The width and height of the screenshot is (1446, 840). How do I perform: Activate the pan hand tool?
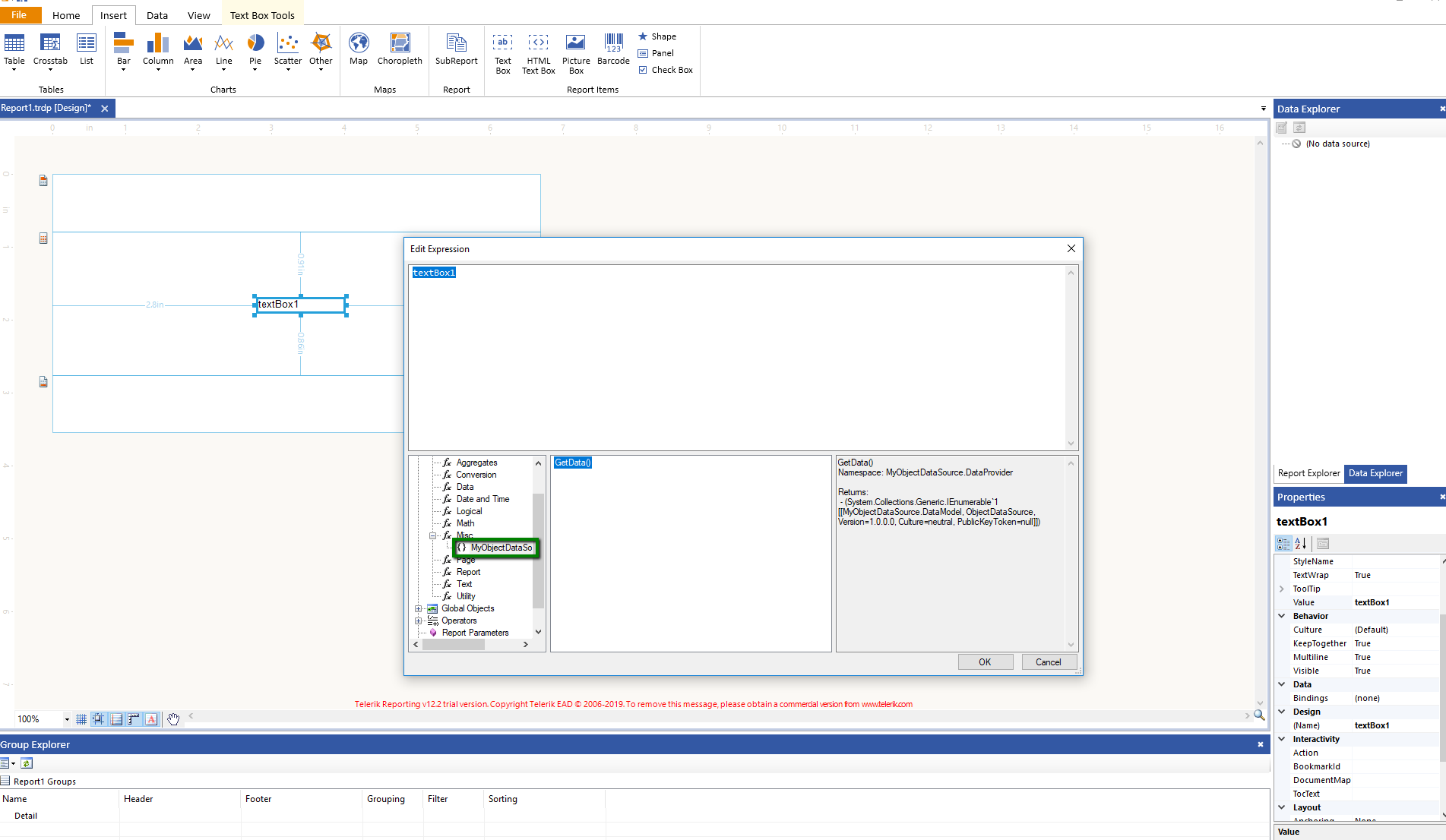click(173, 719)
